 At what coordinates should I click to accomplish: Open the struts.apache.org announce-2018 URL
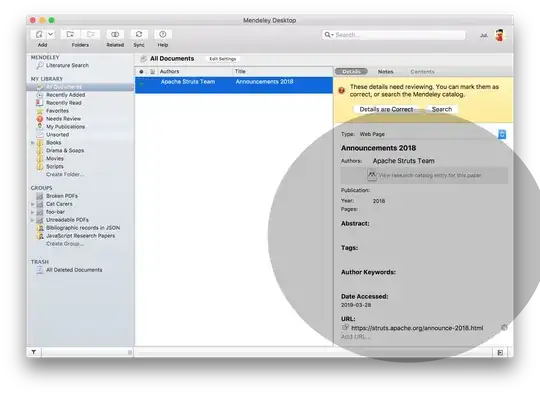coord(417,328)
